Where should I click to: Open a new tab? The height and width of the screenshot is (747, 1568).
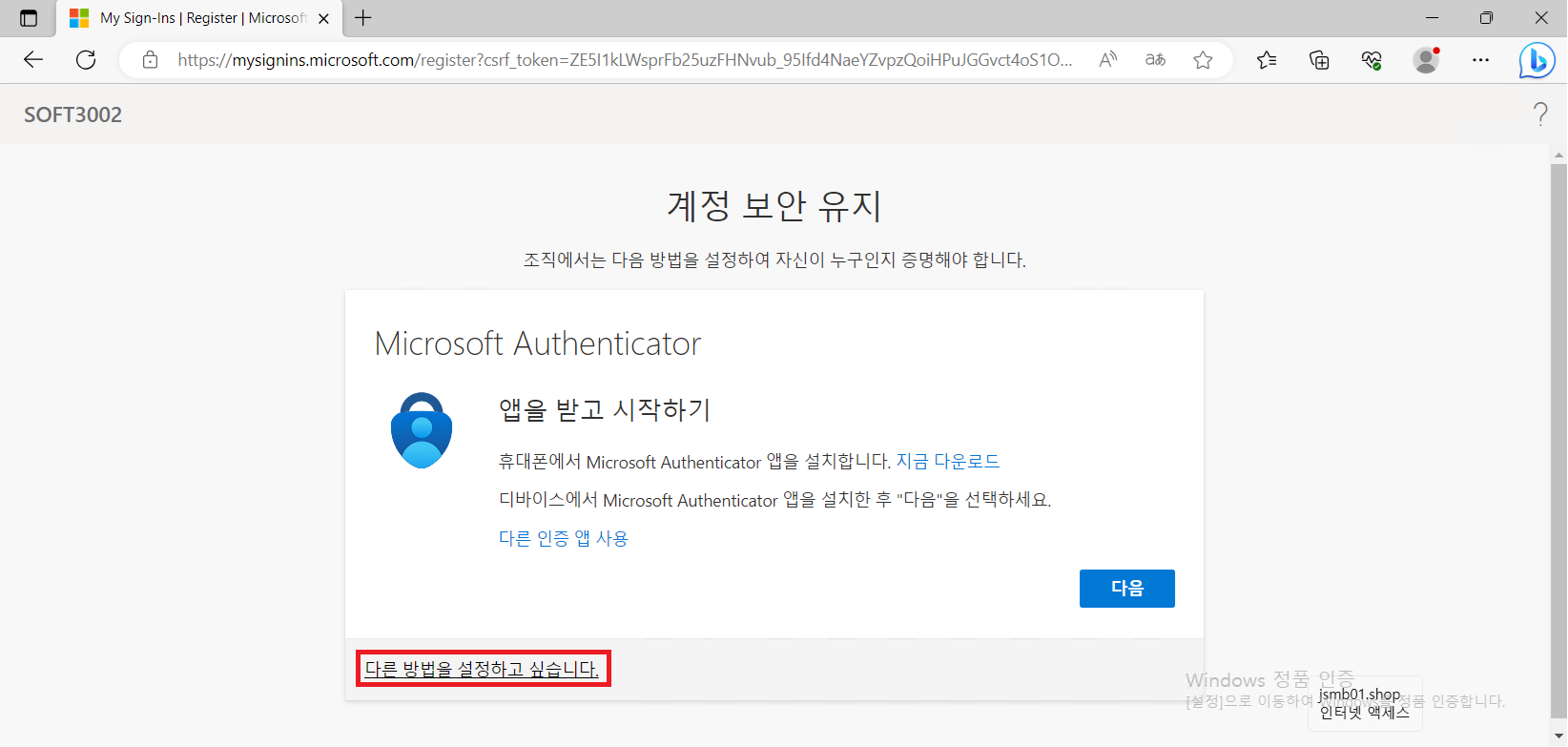(363, 17)
